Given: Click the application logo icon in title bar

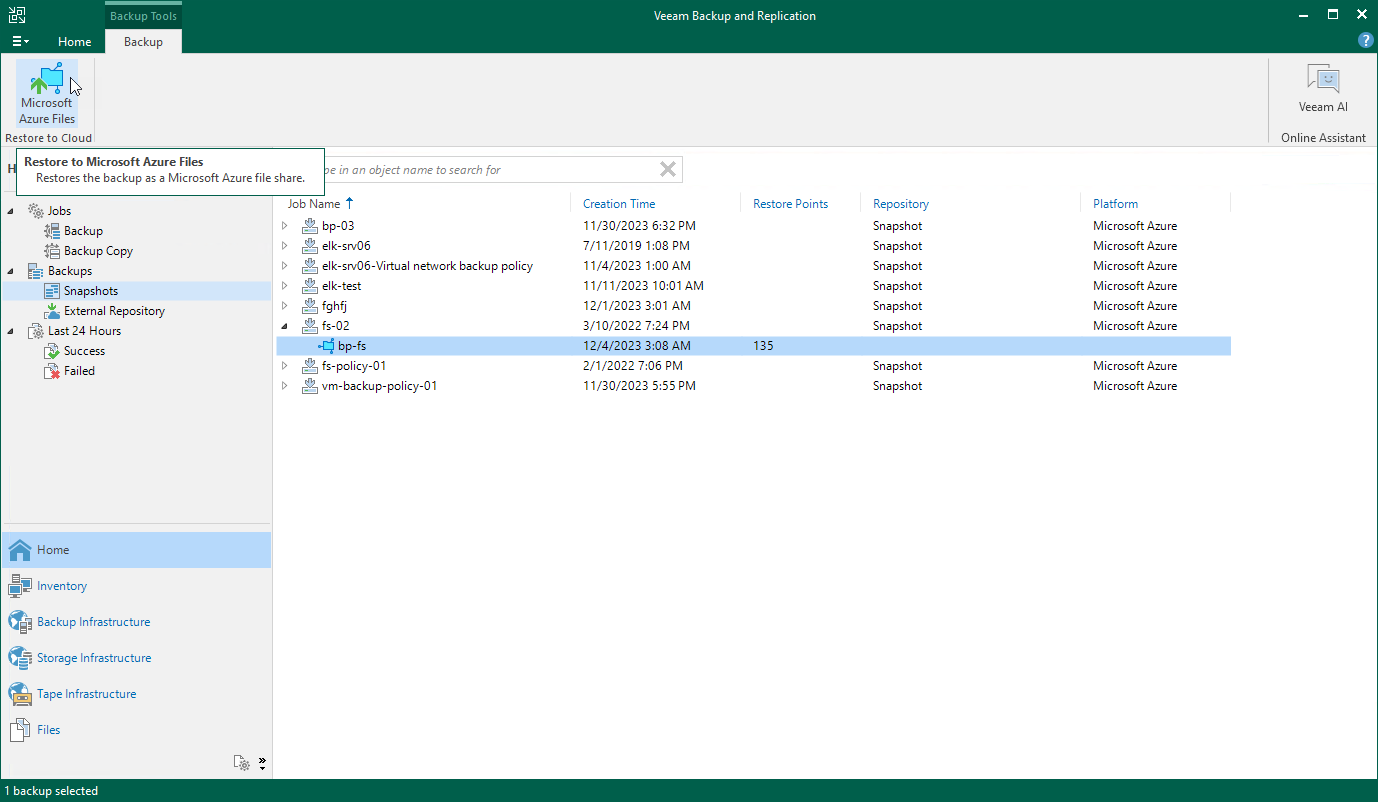Looking at the screenshot, I should point(18,15).
